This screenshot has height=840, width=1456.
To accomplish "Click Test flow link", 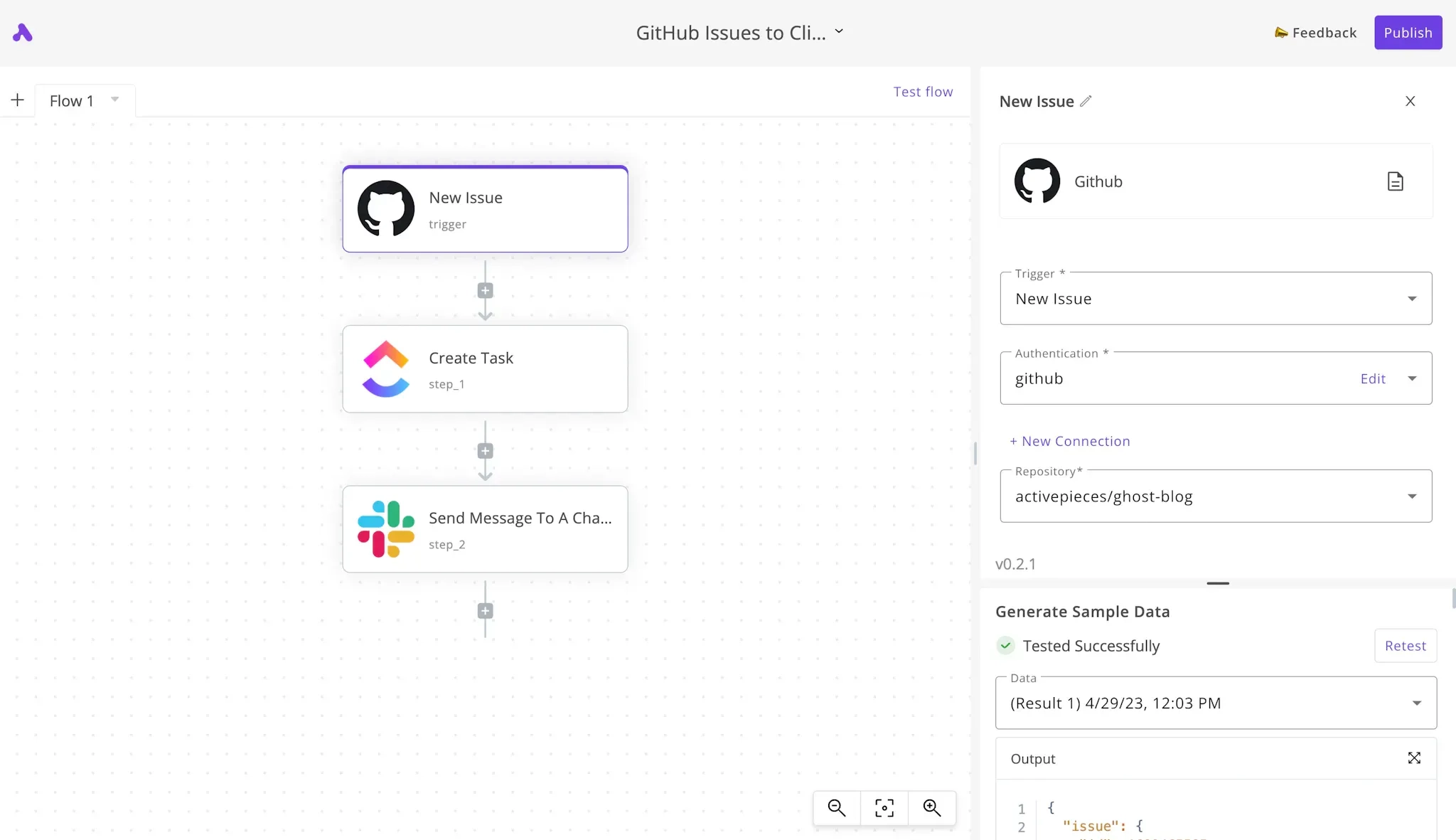I will coord(923,92).
